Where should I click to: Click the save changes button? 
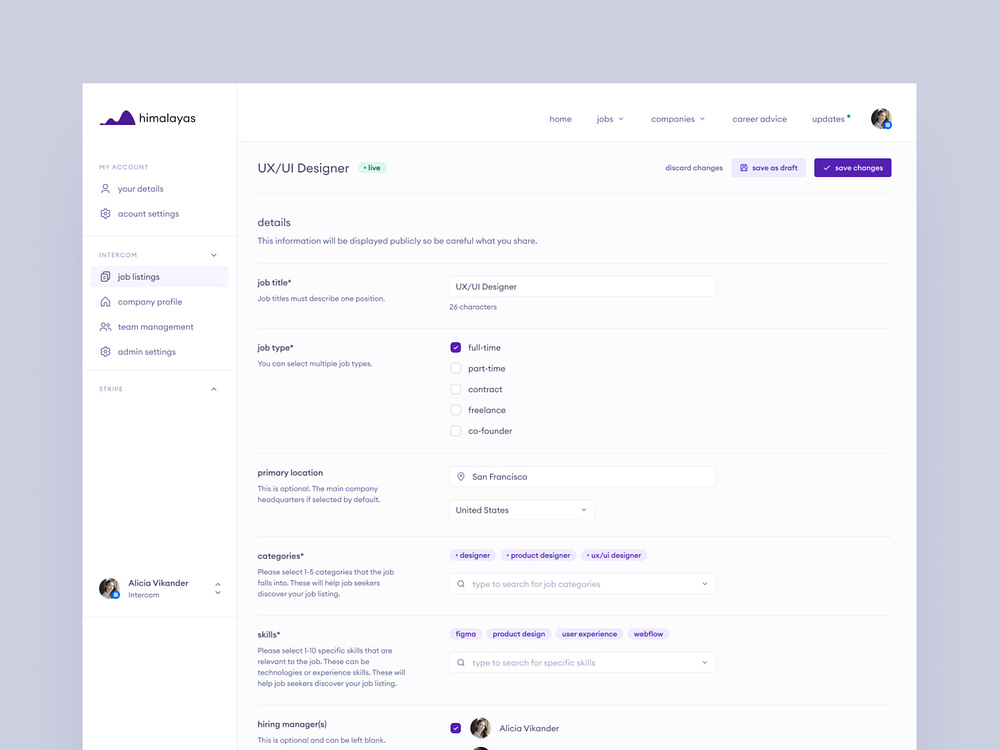pyautogui.click(x=852, y=167)
